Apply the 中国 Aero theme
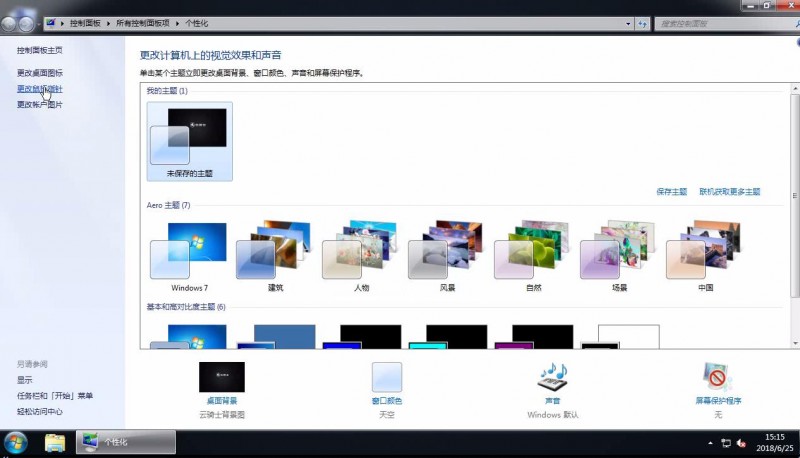This screenshot has height=458, width=800. [x=706, y=257]
